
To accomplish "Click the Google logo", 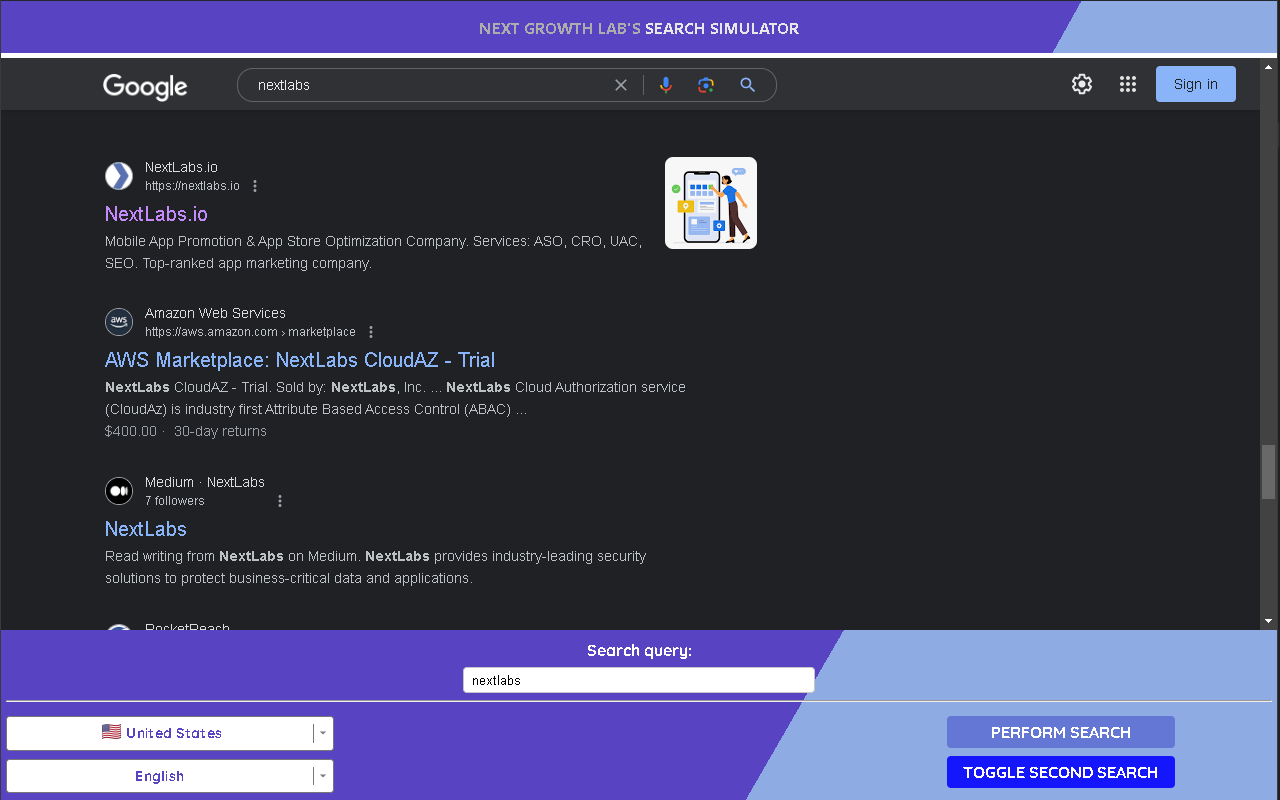I will point(144,87).
